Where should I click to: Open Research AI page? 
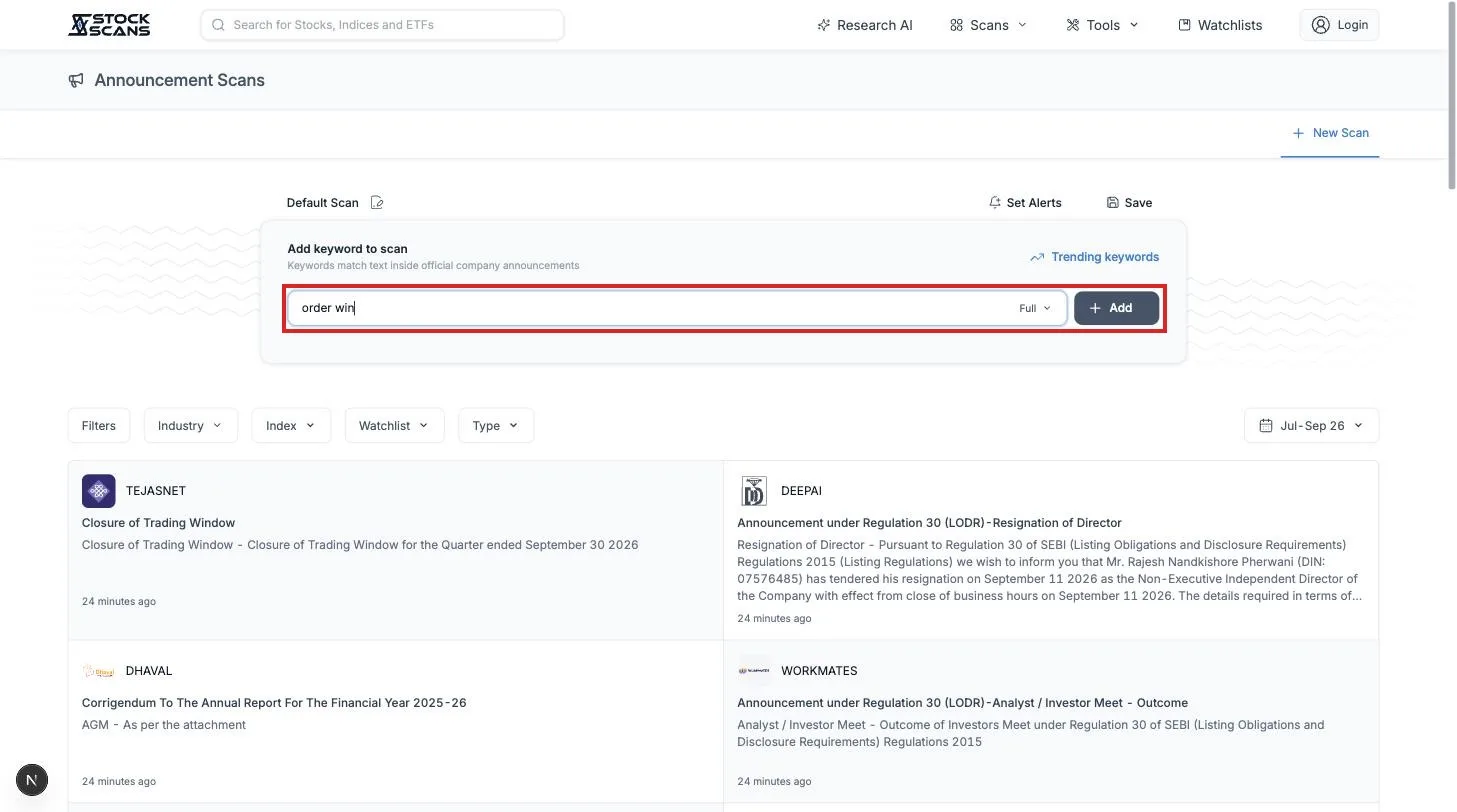865,25
